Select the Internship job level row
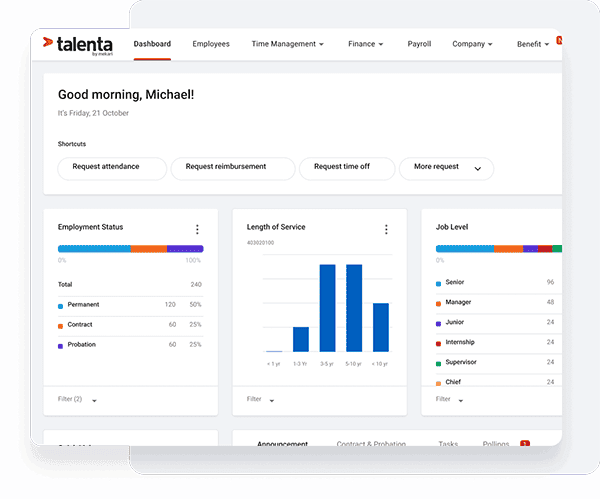This screenshot has width=600, height=500. tap(499, 342)
